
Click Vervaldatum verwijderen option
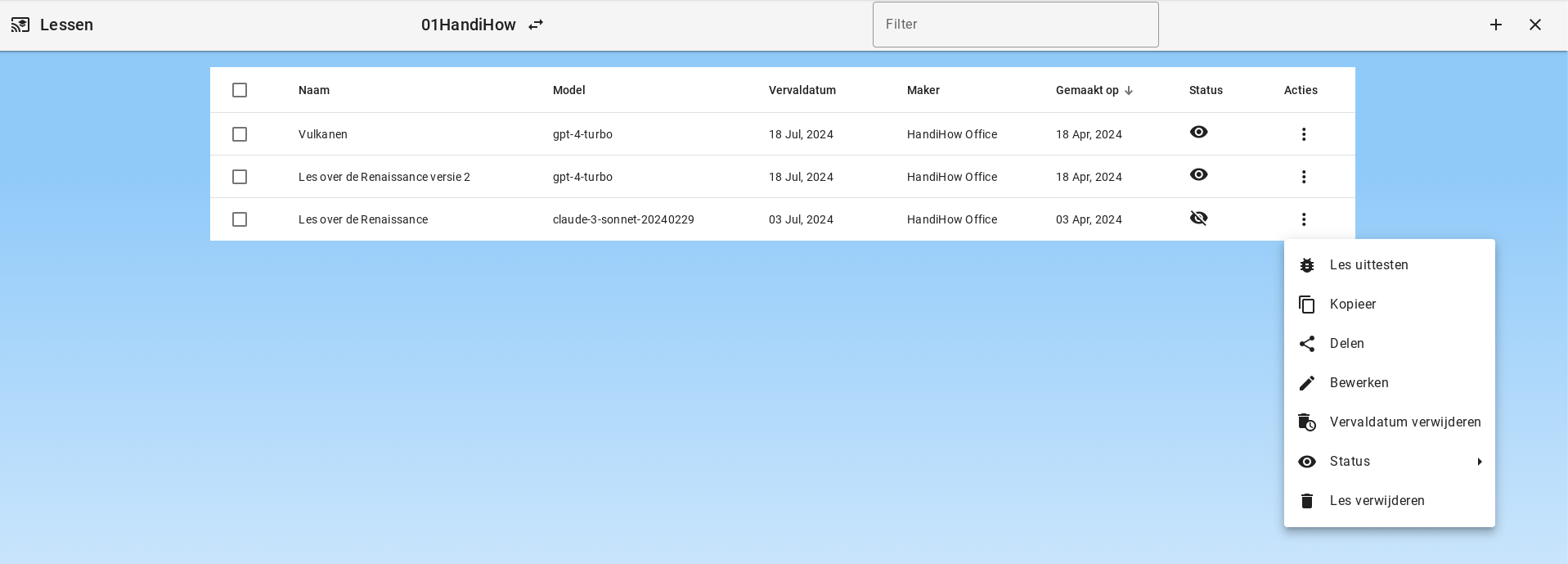point(1404,422)
